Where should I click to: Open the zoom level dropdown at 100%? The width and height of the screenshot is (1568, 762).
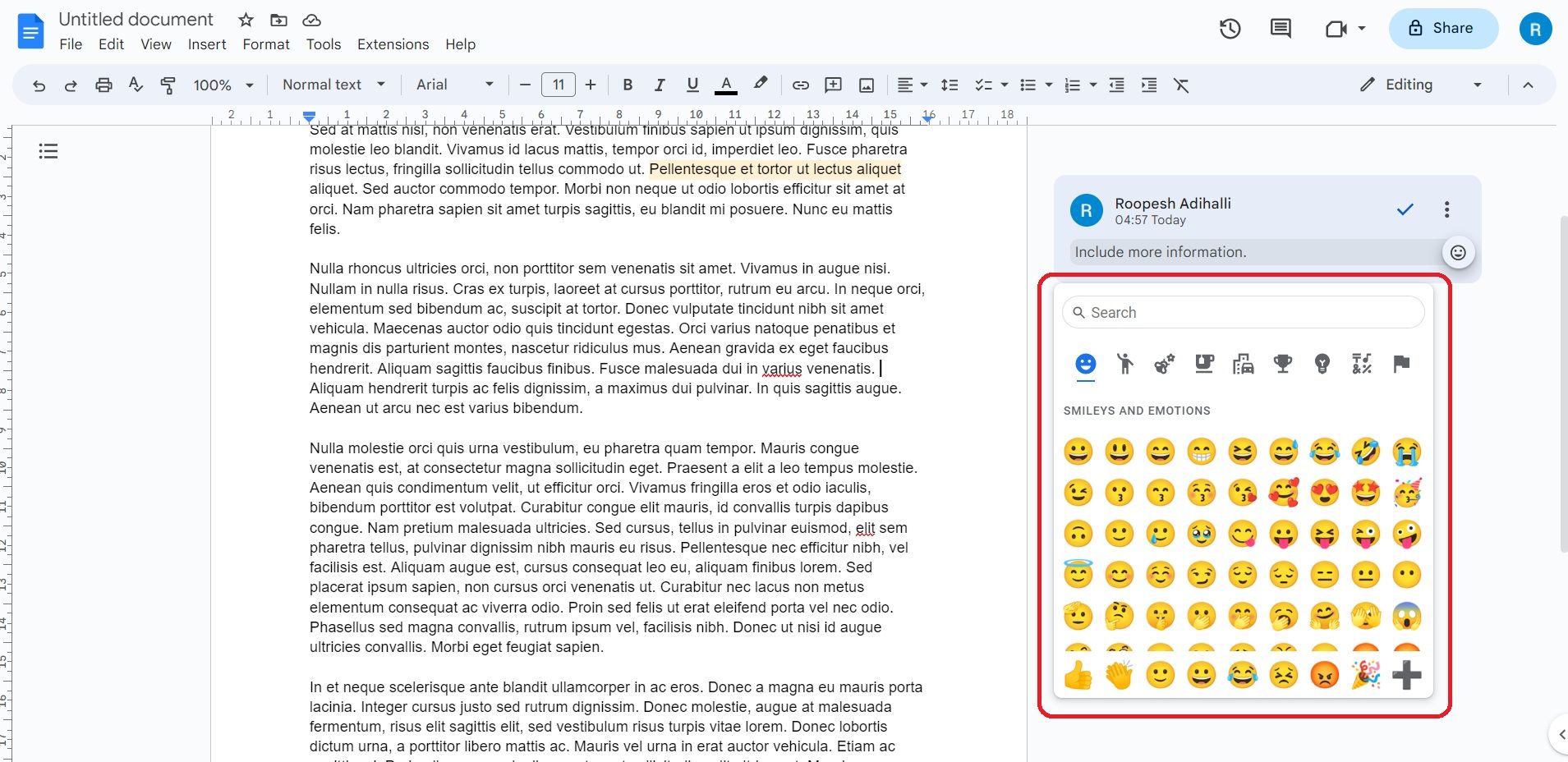(x=223, y=85)
